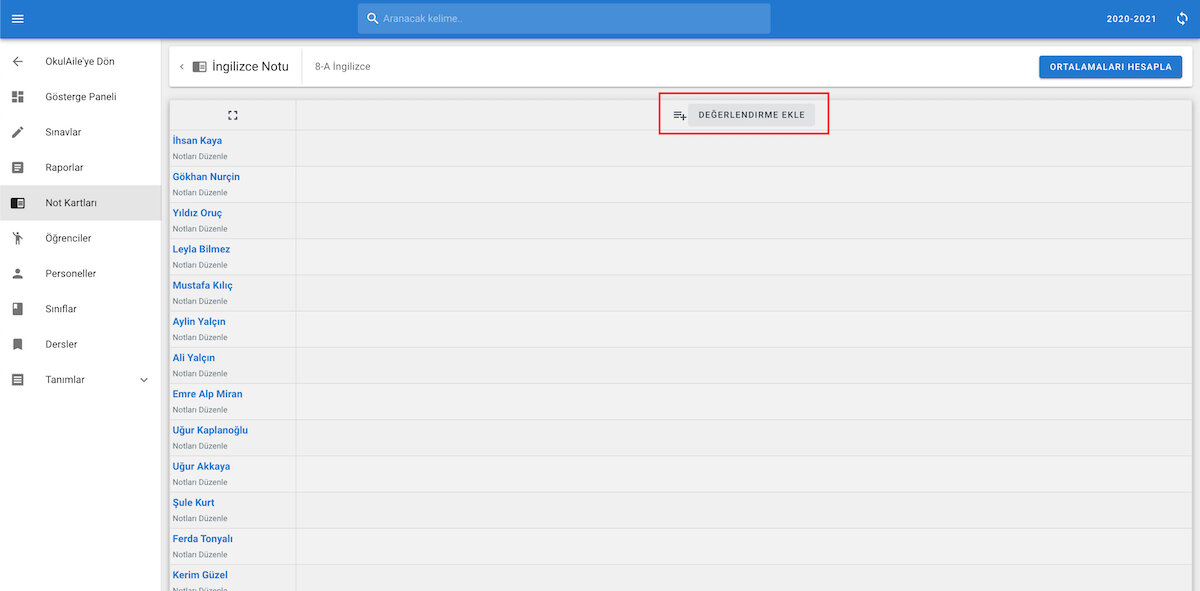Click the add-list icon beside Değerlendirme Ekle

[x=679, y=116]
